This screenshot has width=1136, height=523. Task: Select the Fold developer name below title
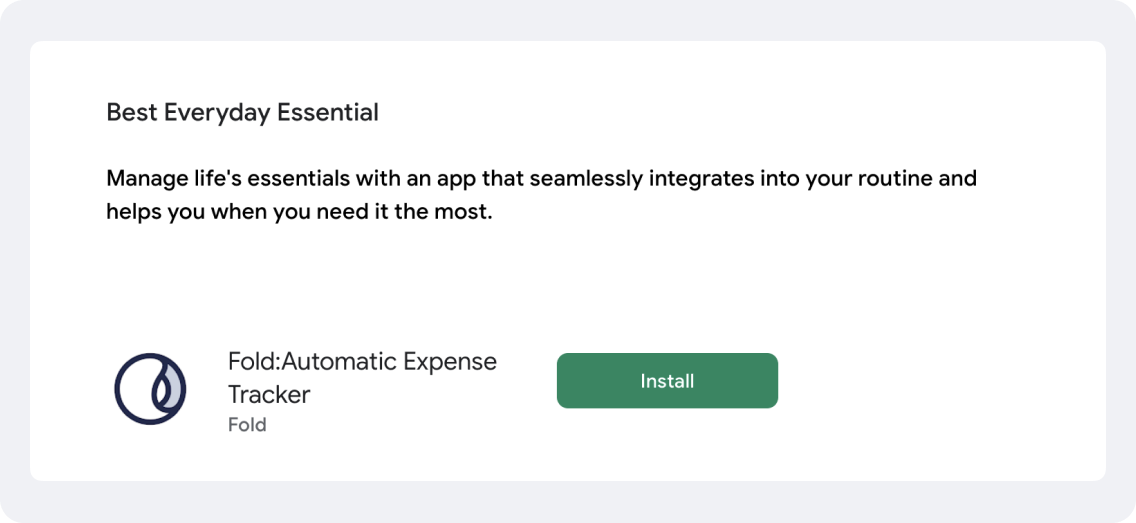pyautogui.click(x=247, y=424)
